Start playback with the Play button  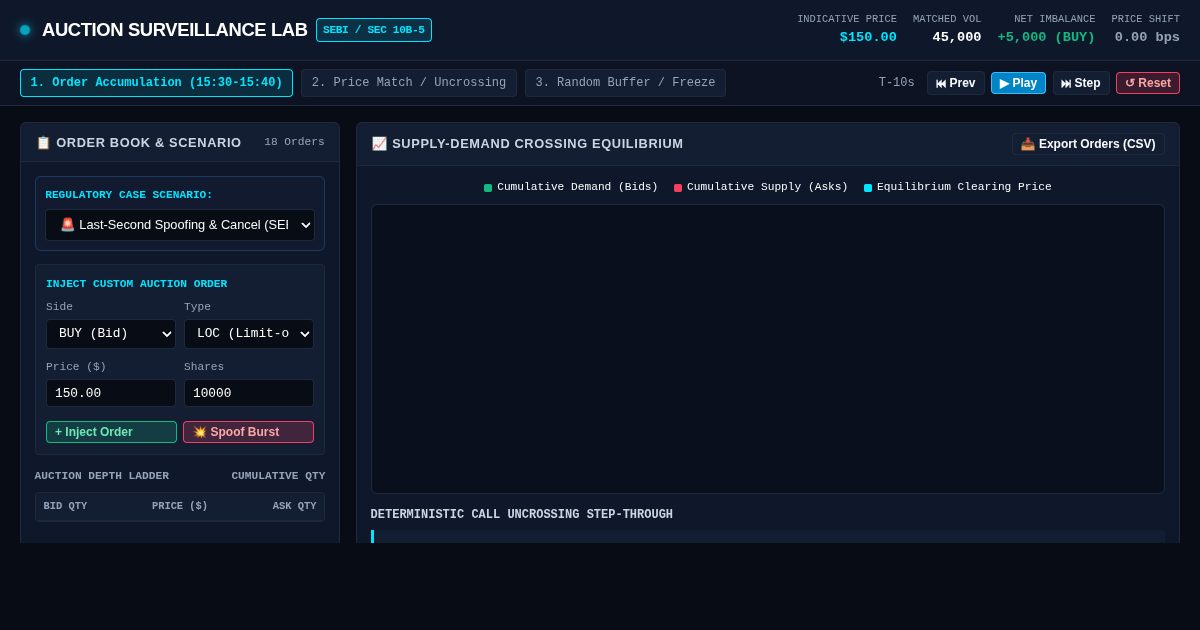(x=1018, y=83)
